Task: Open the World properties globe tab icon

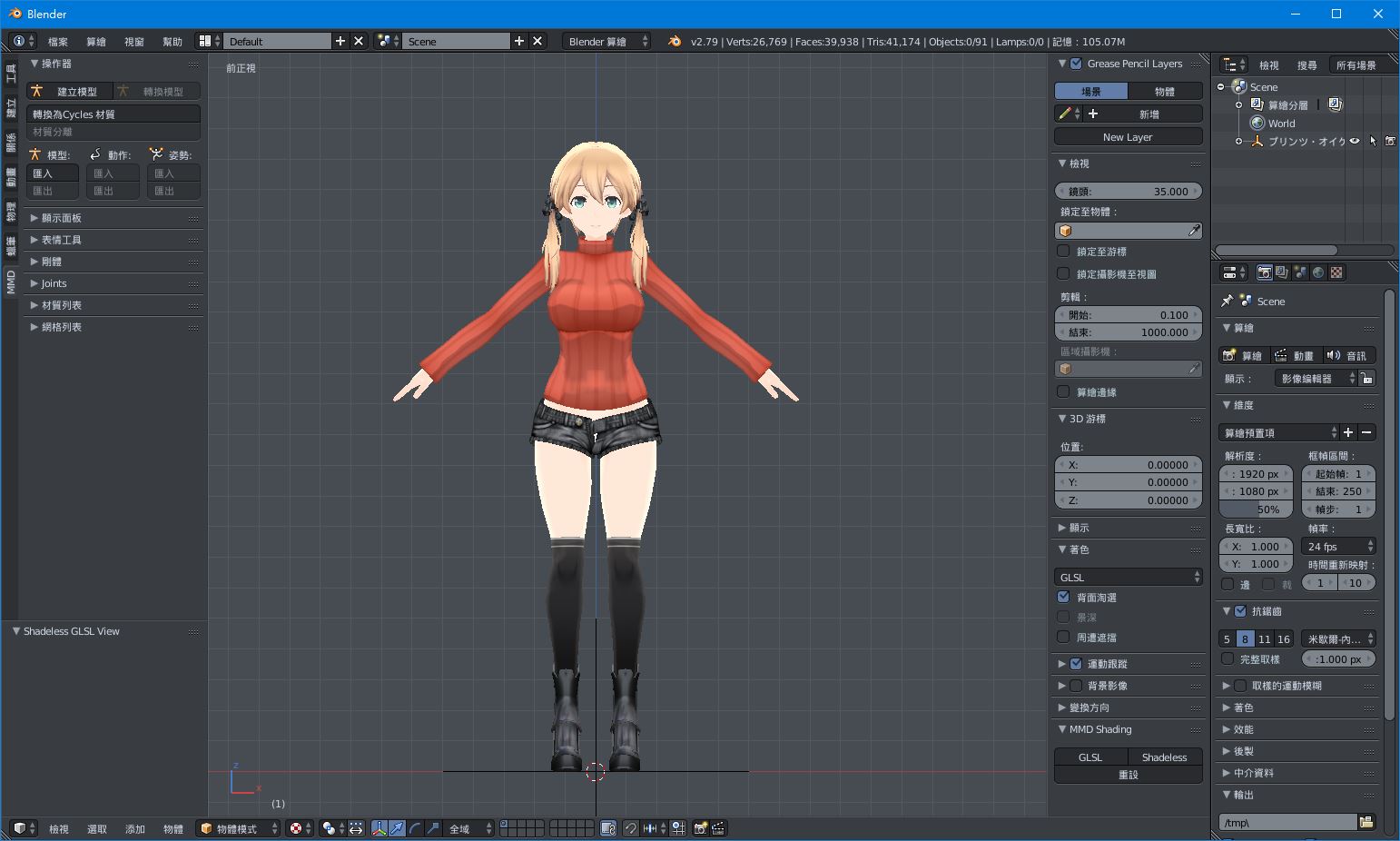Action: [x=1318, y=272]
